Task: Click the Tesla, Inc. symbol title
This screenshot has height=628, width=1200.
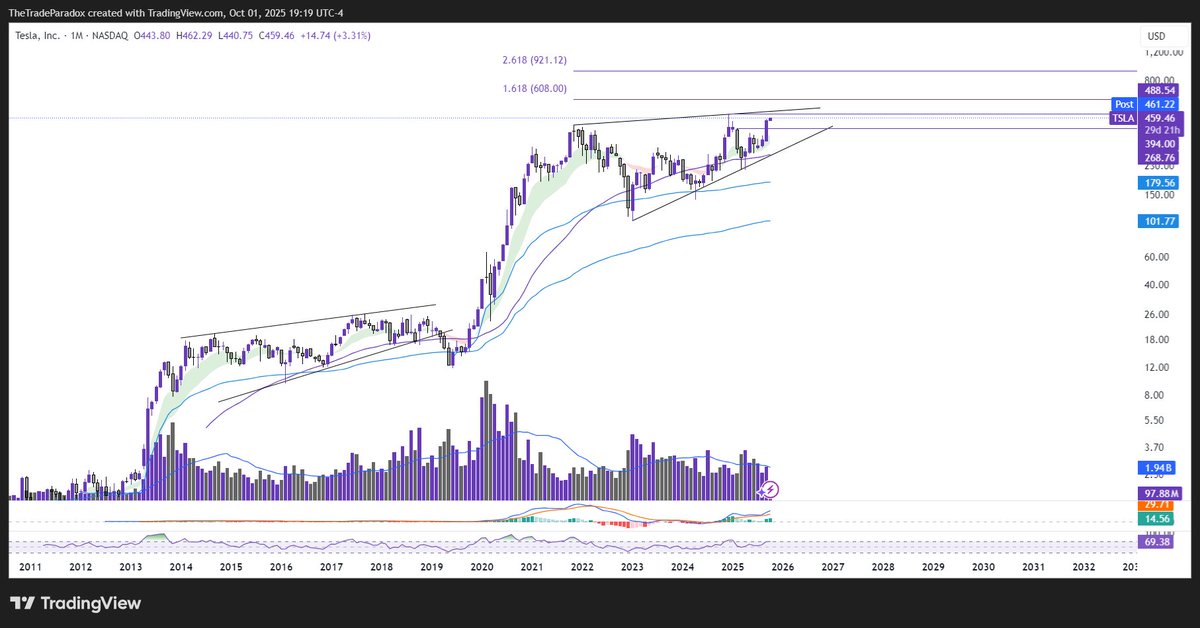Action: (39, 36)
